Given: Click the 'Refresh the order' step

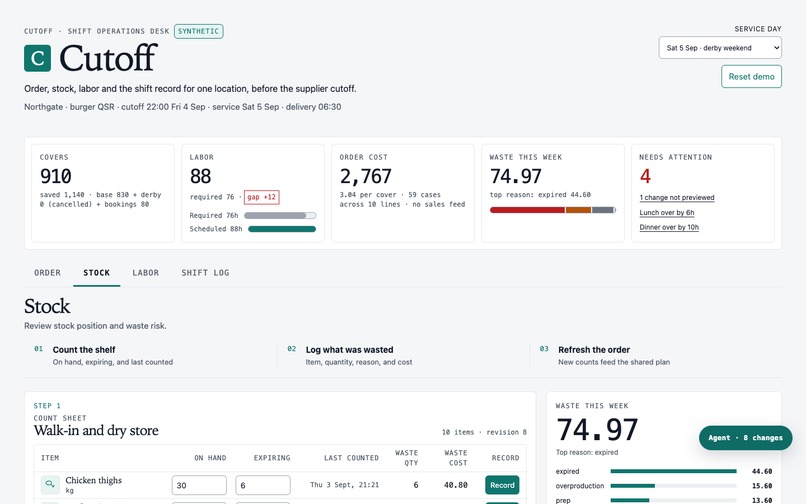Looking at the screenshot, I should pyautogui.click(x=594, y=350).
